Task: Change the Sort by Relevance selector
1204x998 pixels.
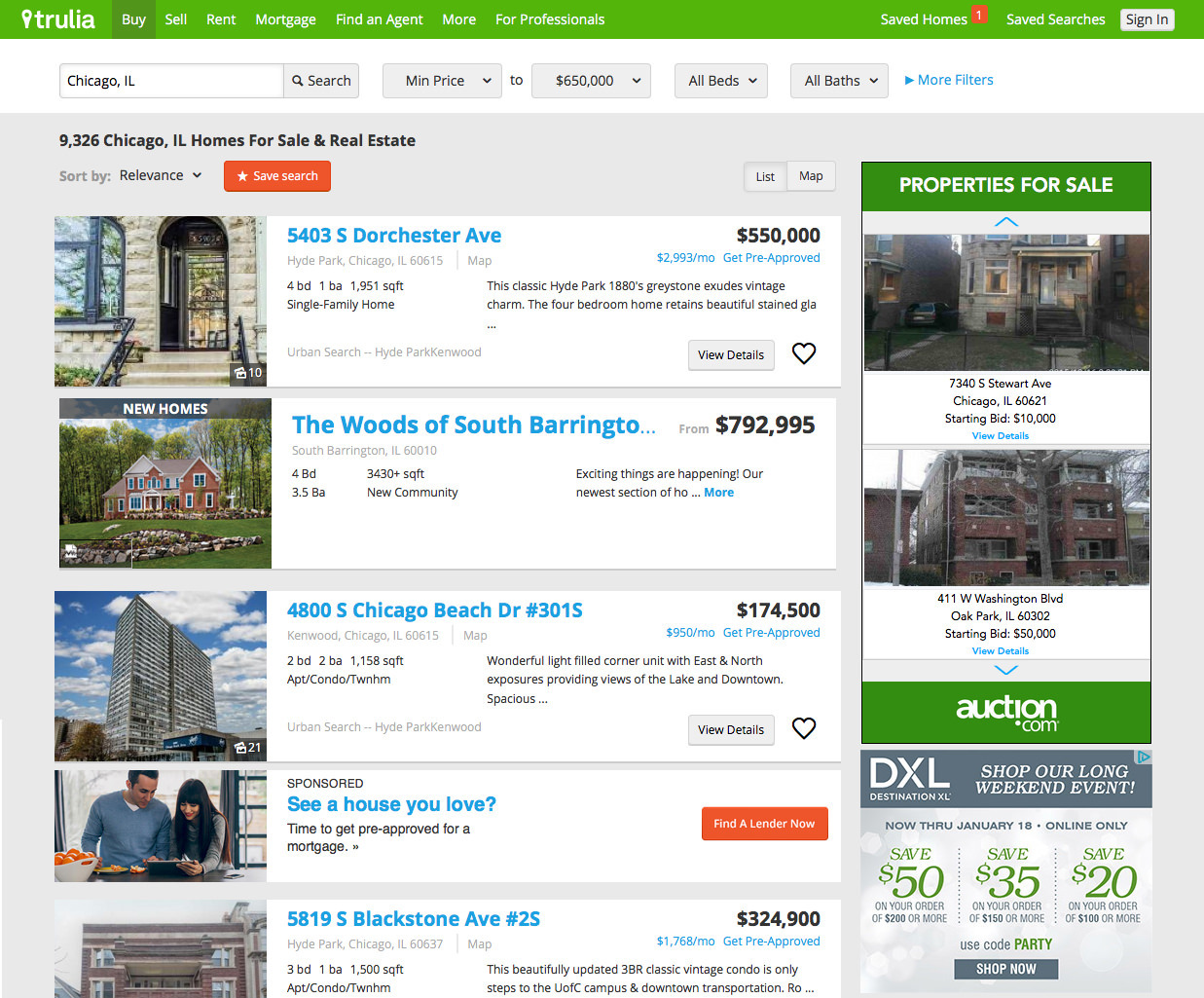Action: 161,175
